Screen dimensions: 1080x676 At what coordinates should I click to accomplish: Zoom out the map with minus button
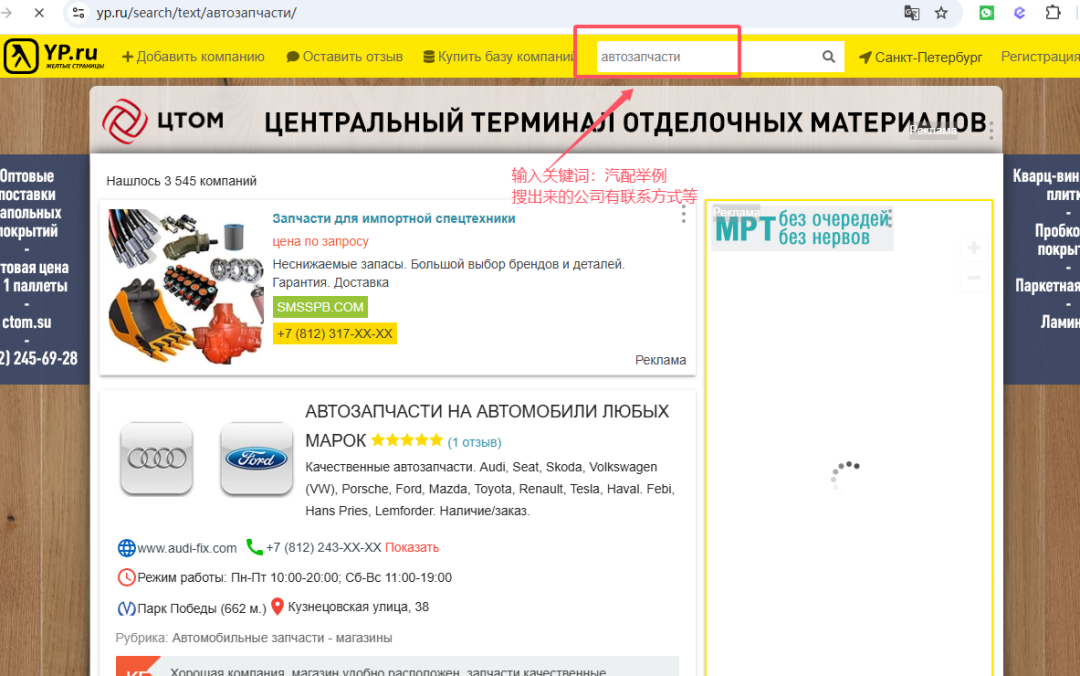click(x=973, y=278)
